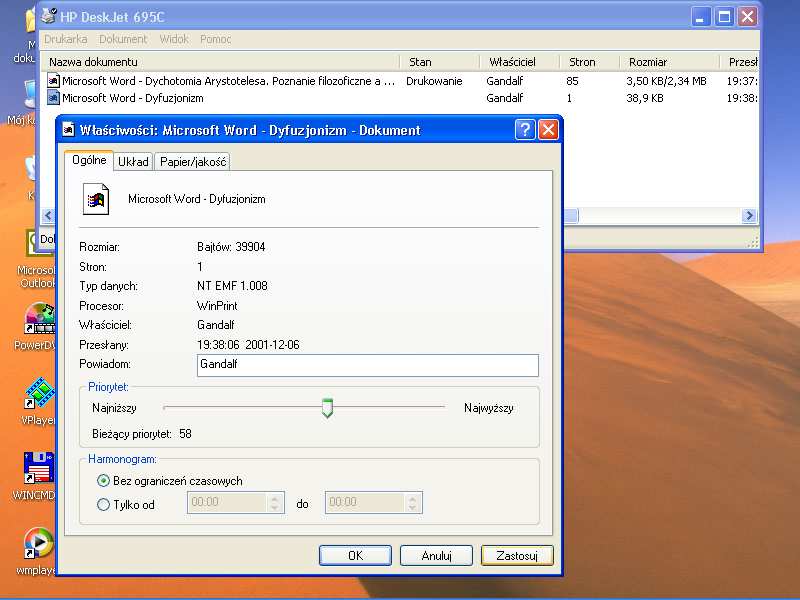Click the Powiadom input field containing Gandalf
800x600 pixels.
pos(367,365)
